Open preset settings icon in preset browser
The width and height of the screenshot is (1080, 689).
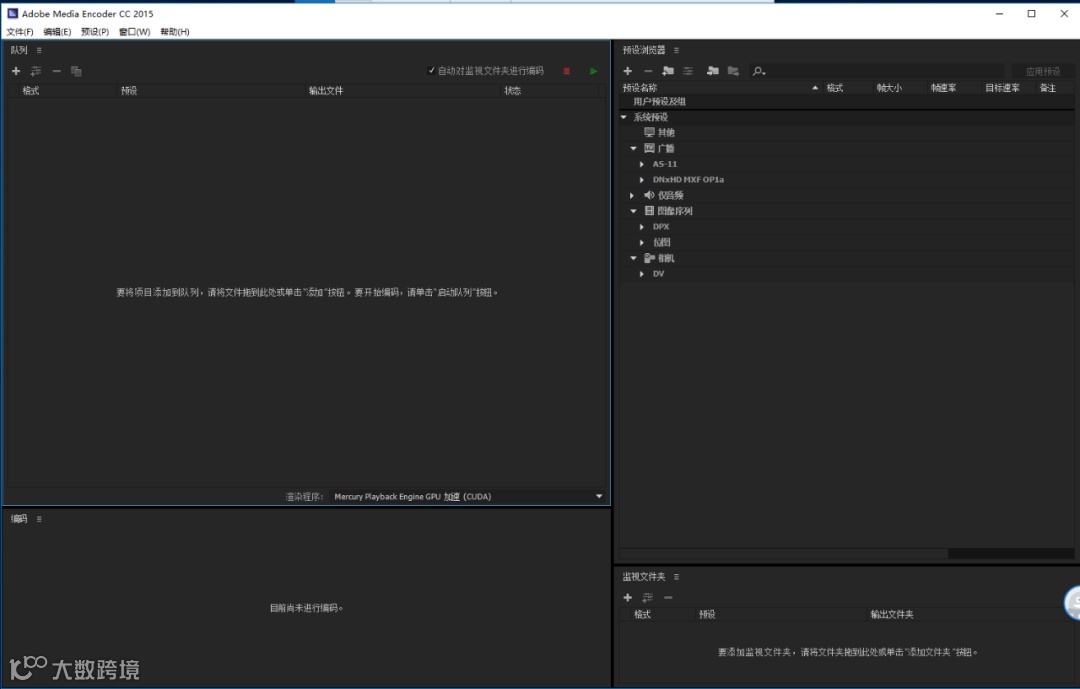688,71
